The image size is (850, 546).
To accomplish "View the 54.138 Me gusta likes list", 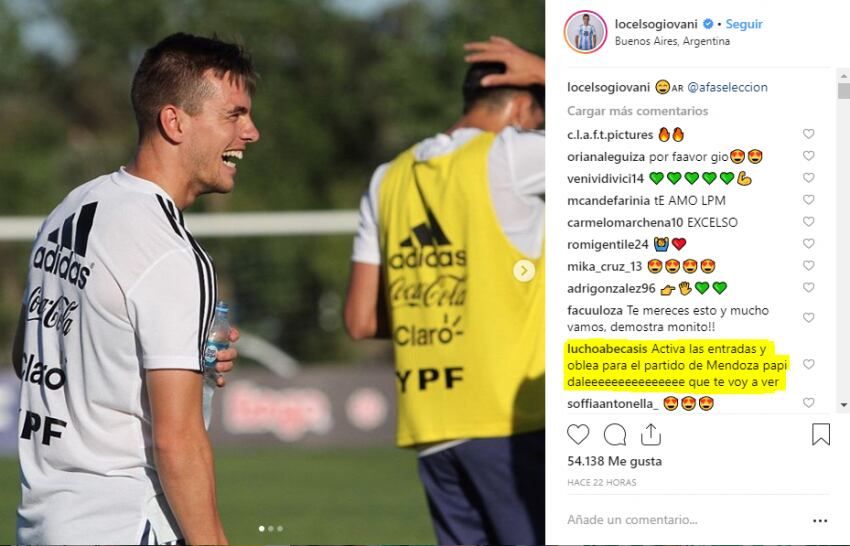I will pos(614,461).
